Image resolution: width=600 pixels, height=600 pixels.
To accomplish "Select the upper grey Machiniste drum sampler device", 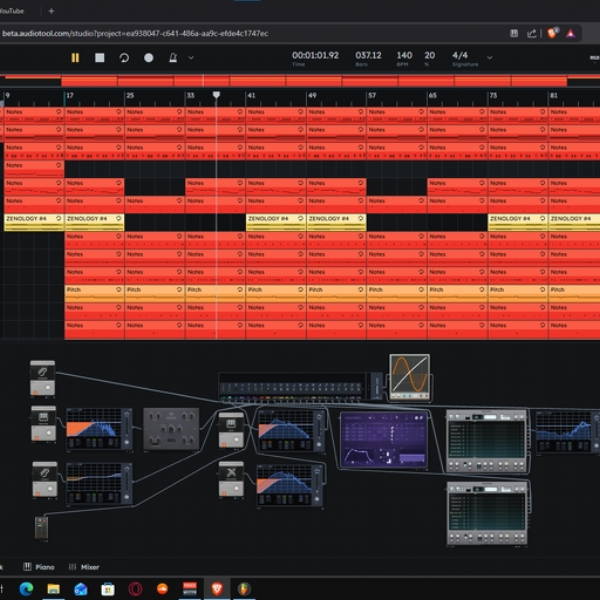I will [x=486, y=441].
